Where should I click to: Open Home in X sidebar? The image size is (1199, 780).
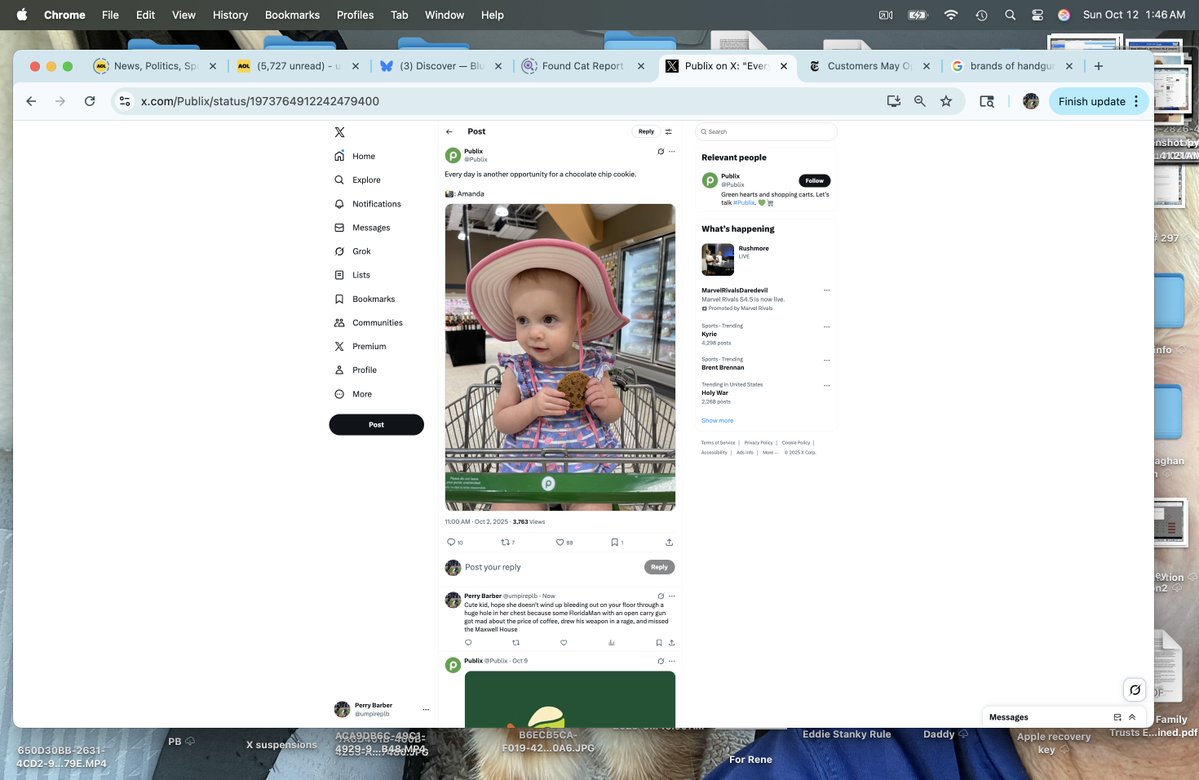355,156
